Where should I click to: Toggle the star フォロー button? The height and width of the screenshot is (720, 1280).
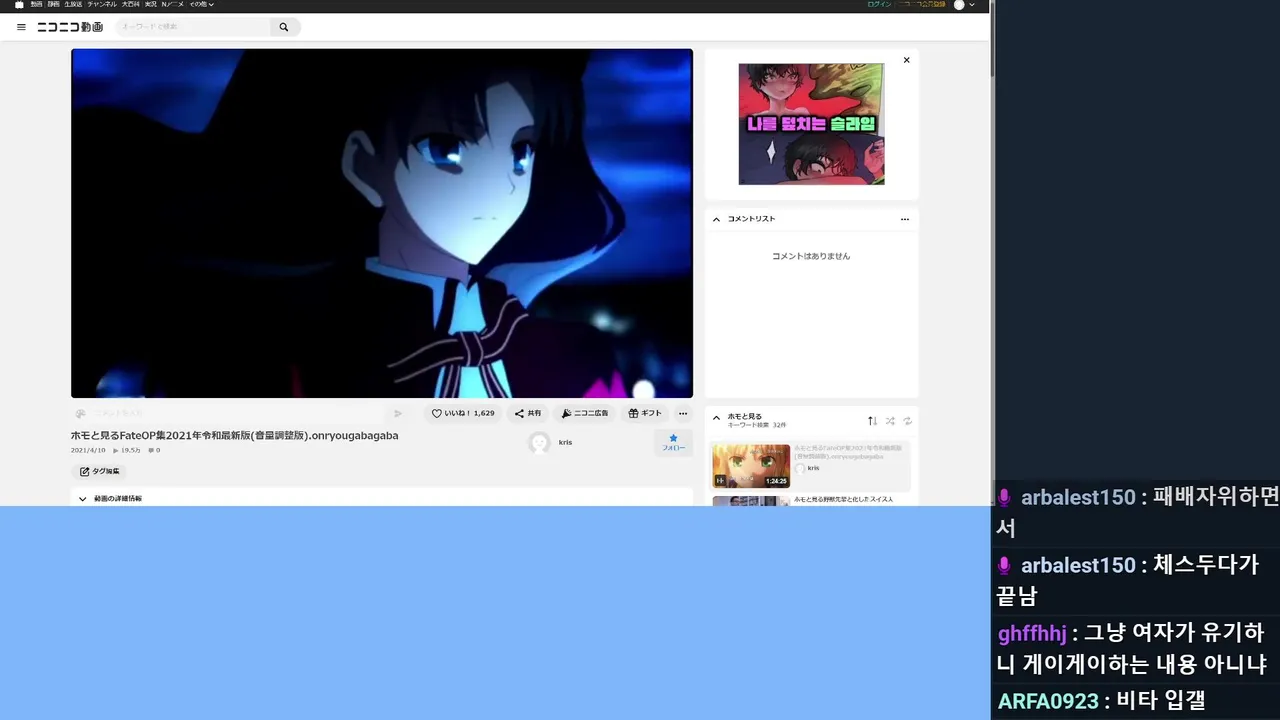(673, 443)
